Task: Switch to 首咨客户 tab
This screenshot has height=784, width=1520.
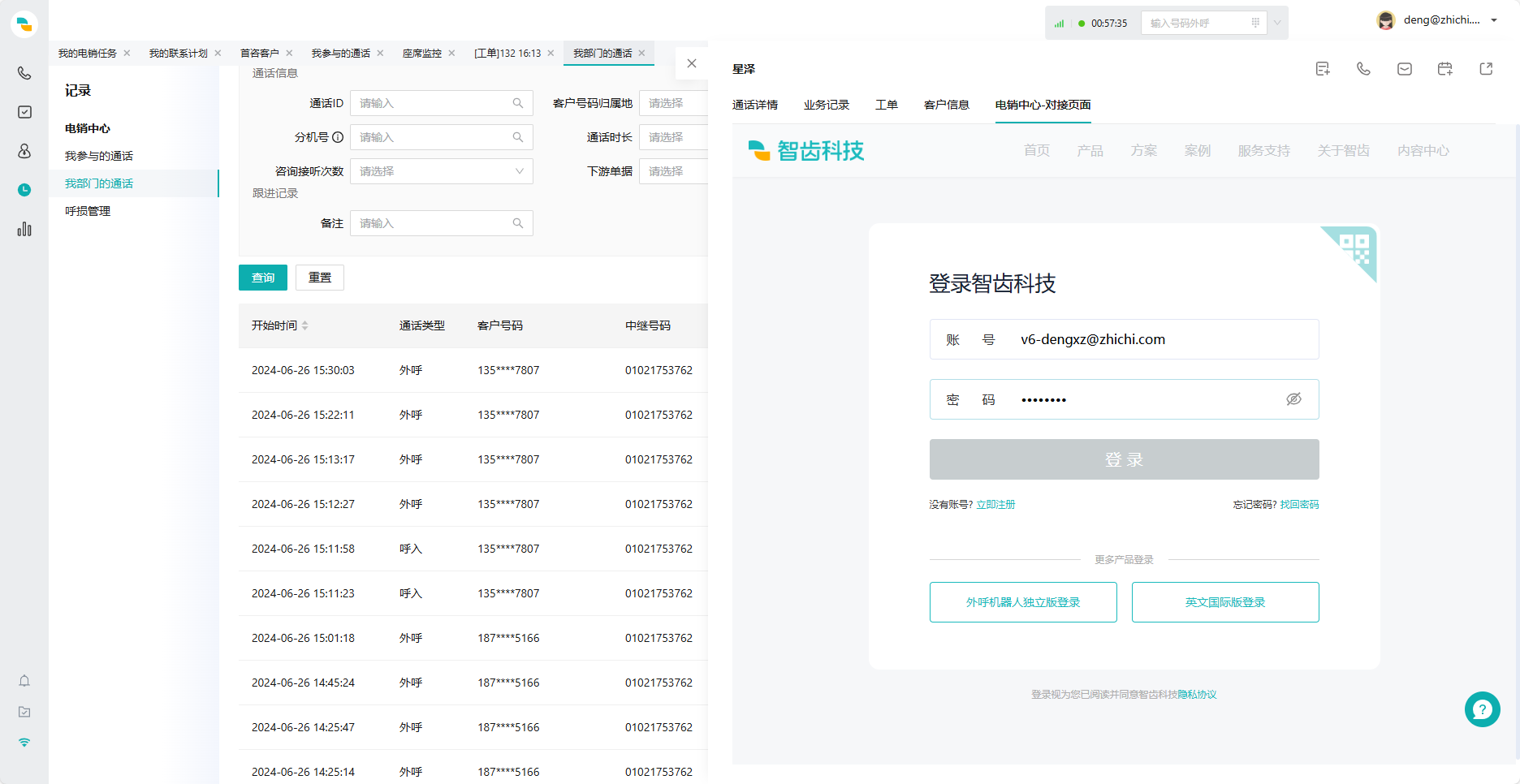Action: click(260, 54)
